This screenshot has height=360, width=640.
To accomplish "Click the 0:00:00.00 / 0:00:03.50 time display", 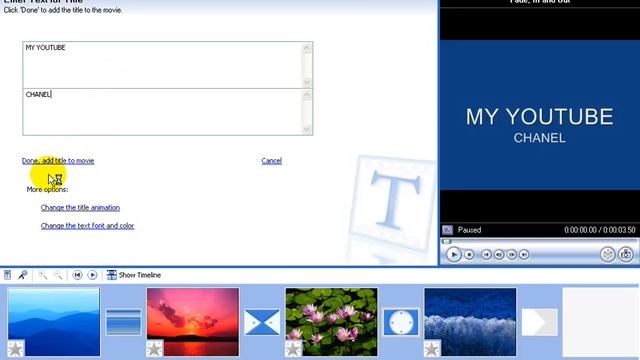I will (600, 230).
